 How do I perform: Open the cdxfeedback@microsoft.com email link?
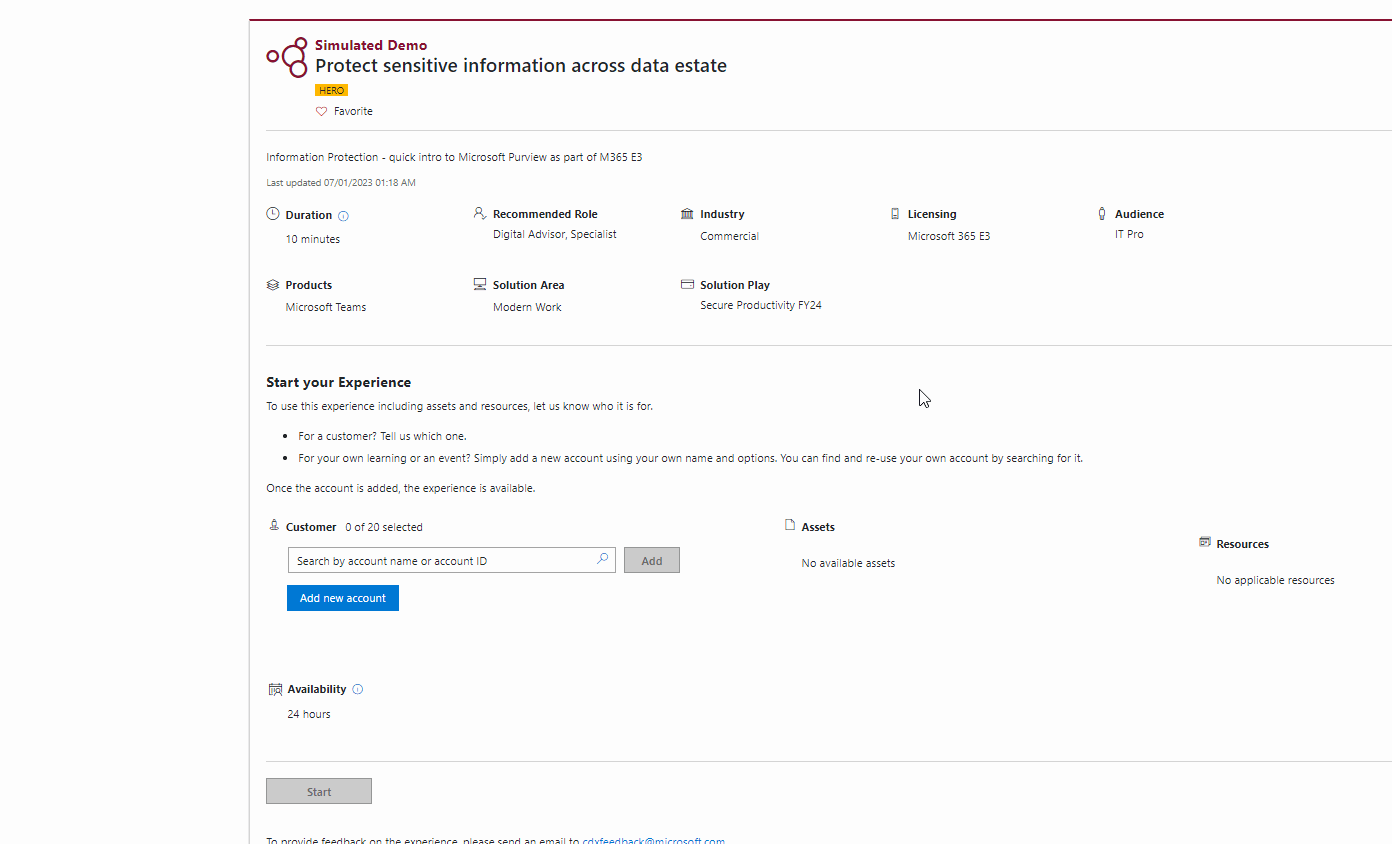(x=653, y=840)
